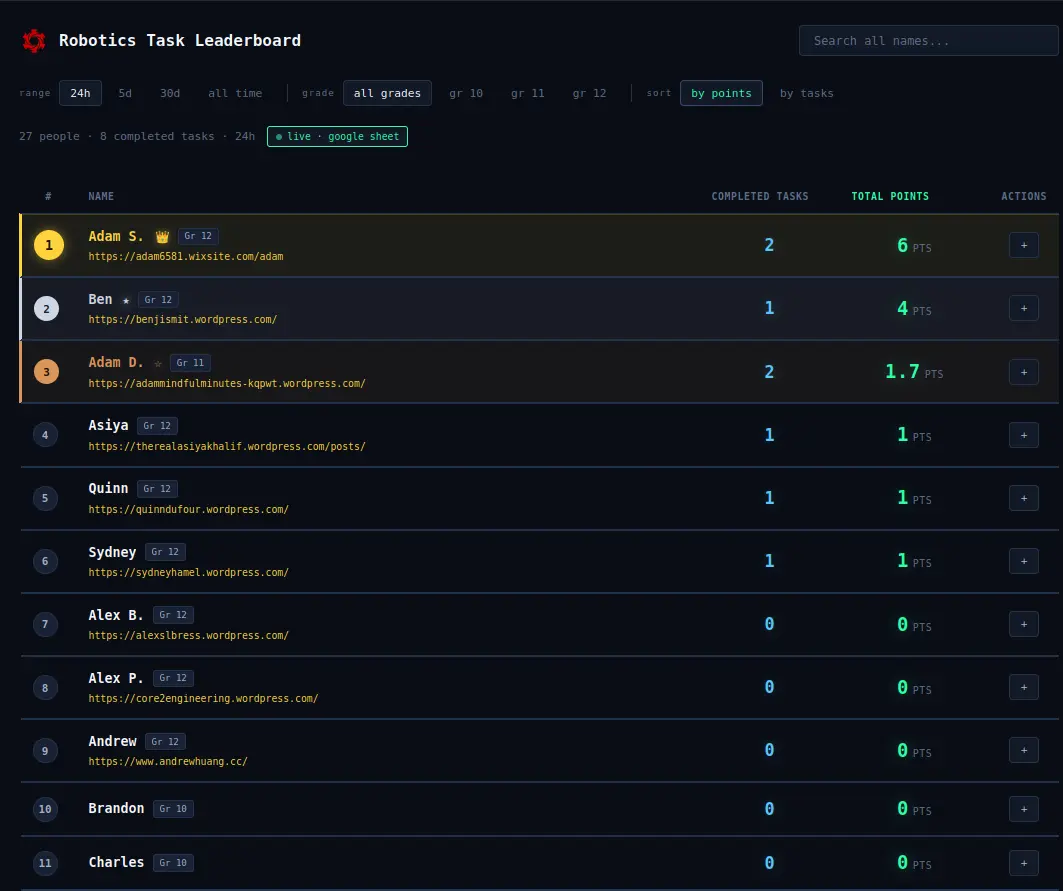Open Ben's benjismit wordpress link

click(x=183, y=319)
